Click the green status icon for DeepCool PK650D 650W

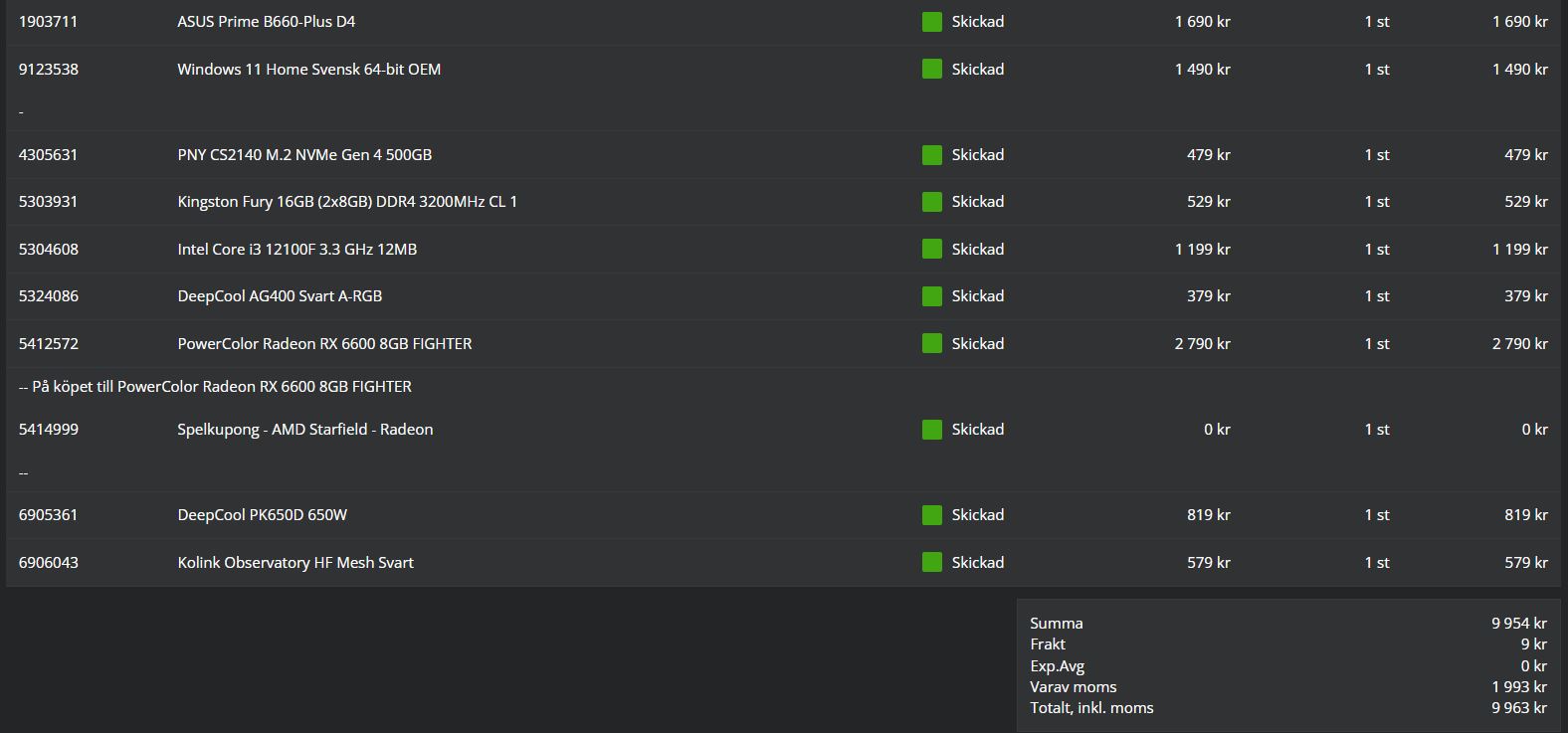click(932, 515)
